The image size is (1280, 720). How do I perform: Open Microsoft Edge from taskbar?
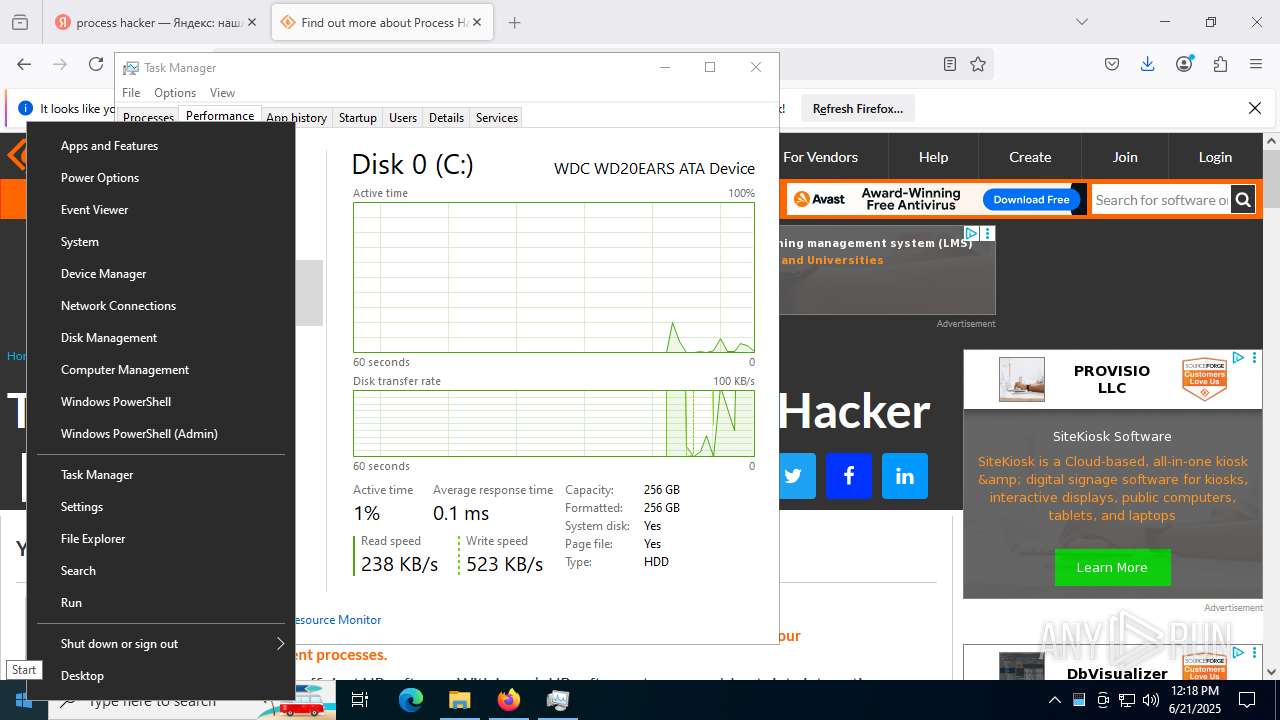click(x=411, y=700)
